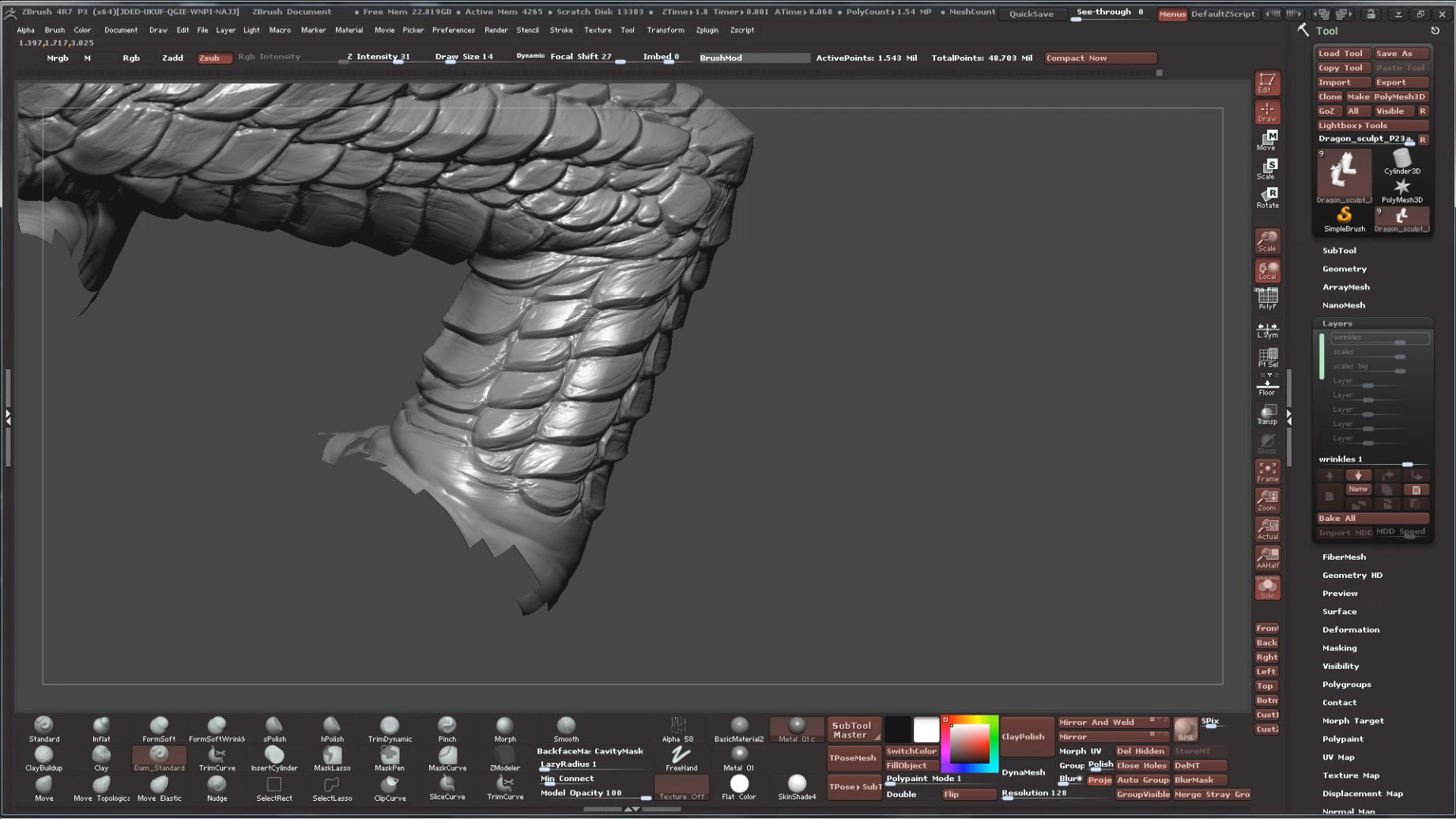Select the TrimDynamic brush
Screen dimensions: 1456x819
[390, 729]
